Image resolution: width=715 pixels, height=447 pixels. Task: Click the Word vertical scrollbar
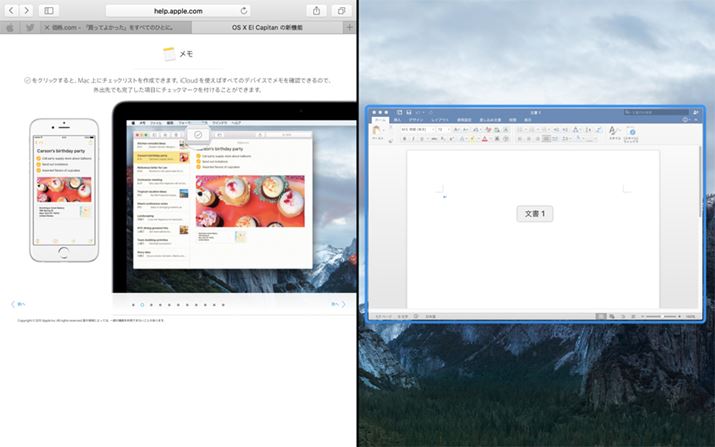tap(700, 182)
